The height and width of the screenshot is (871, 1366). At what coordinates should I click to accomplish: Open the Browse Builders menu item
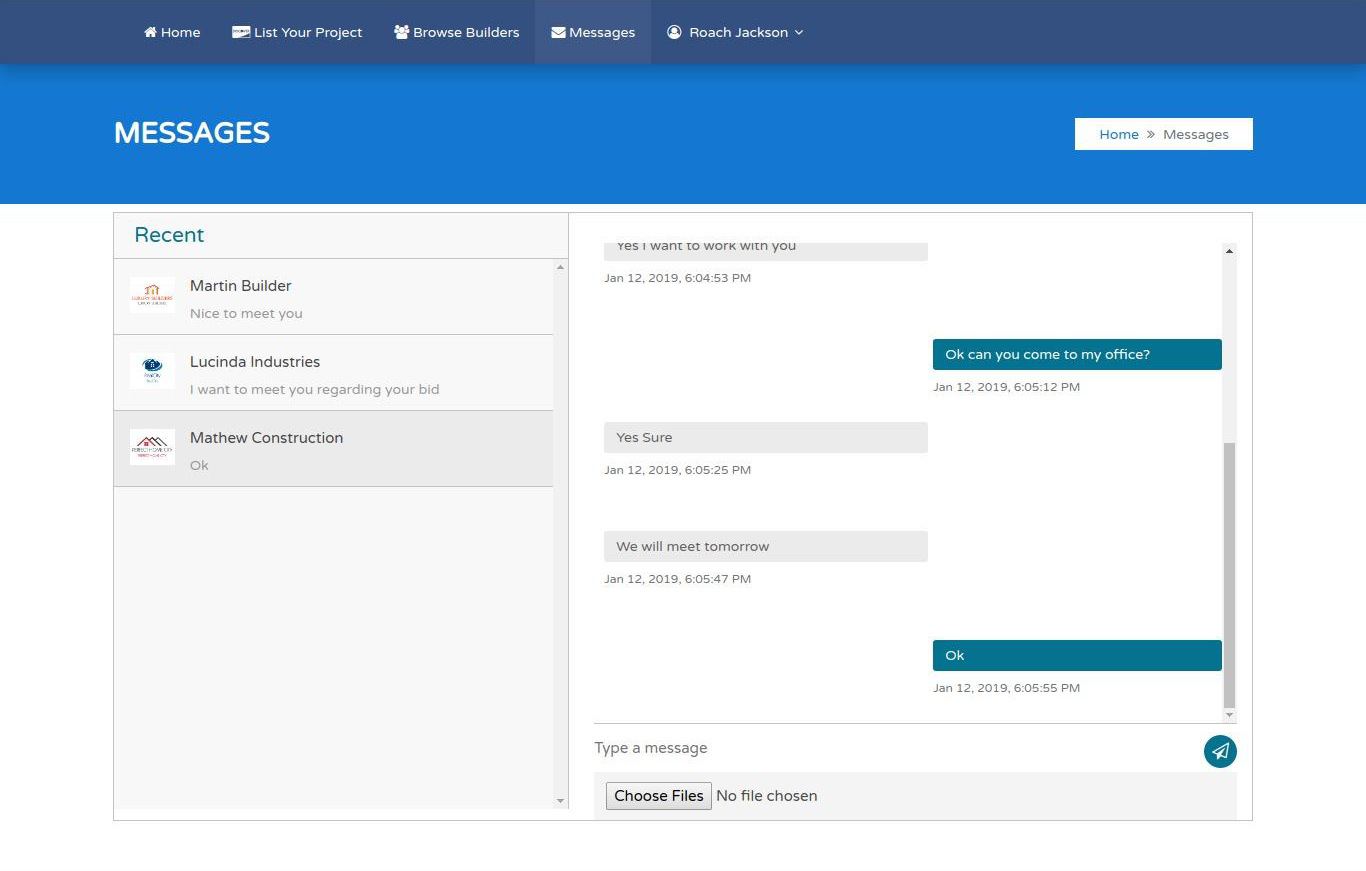point(466,32)
